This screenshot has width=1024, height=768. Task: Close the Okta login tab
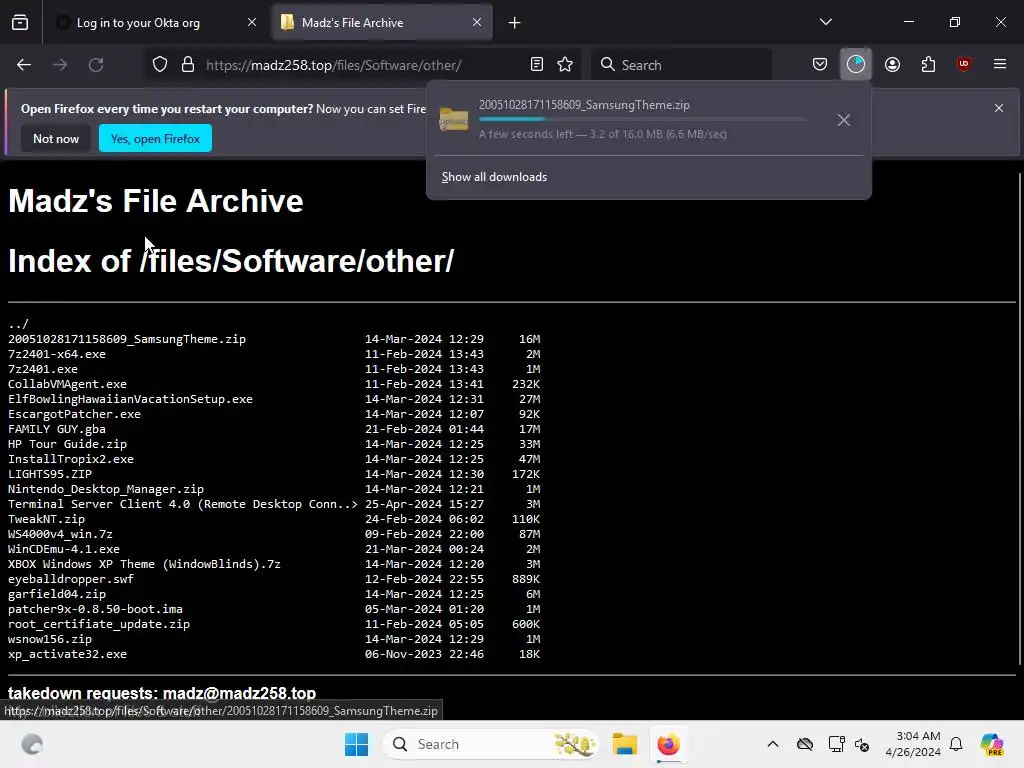(x=252, y=22)
